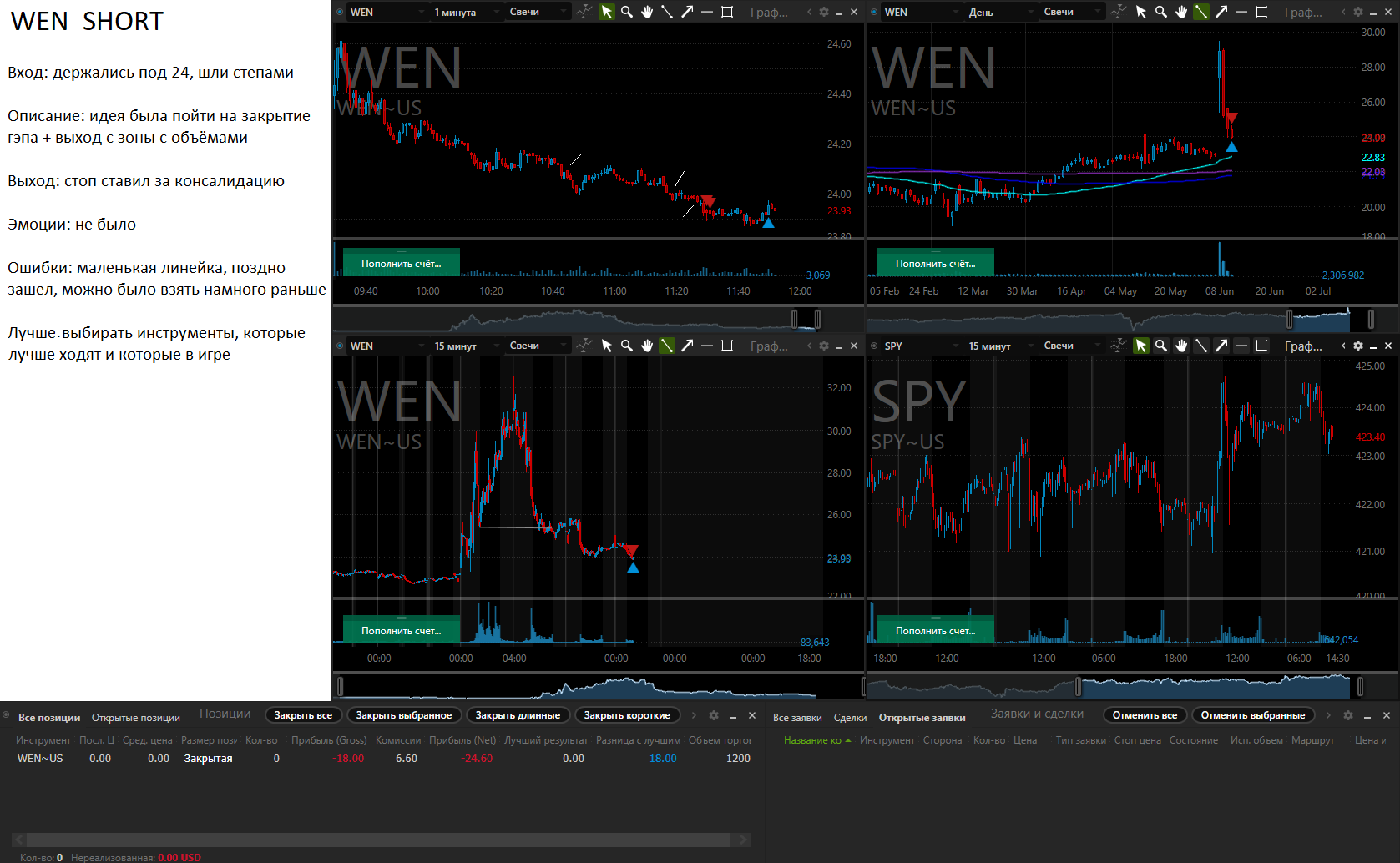Select highlighted line tool in WEN 15 минут chart
The height and width of the screenshot is (863, 1400).
[x=667, y=346]
